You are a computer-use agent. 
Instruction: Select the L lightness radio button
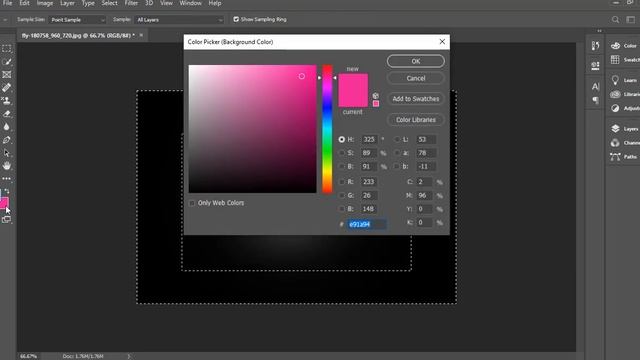[397, 139]
